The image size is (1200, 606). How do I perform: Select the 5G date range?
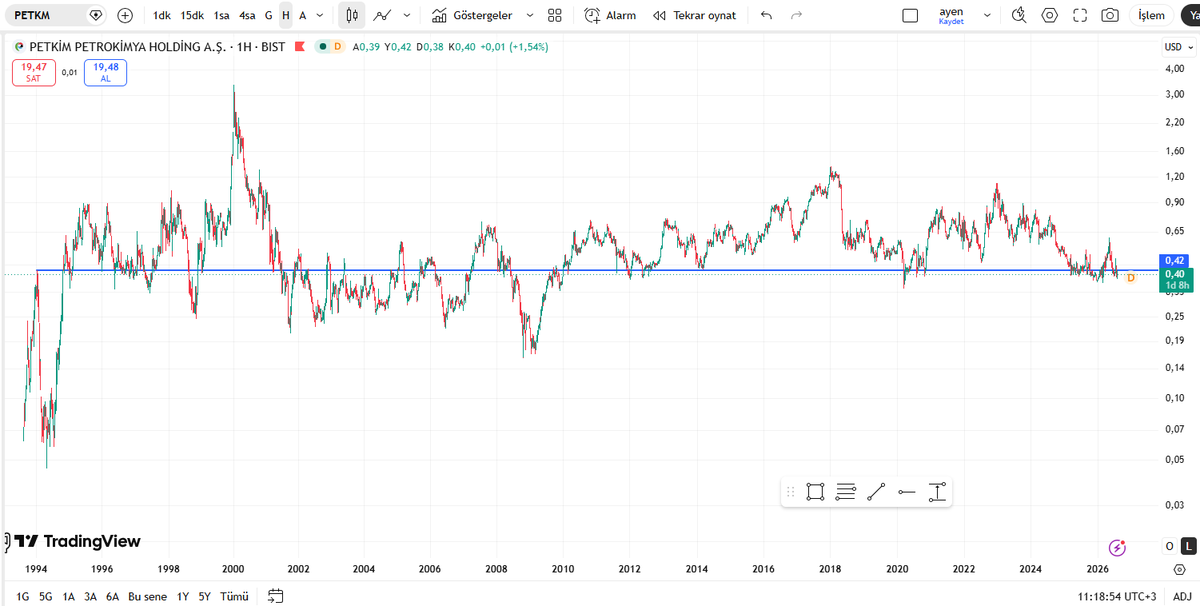pos(46,596)
